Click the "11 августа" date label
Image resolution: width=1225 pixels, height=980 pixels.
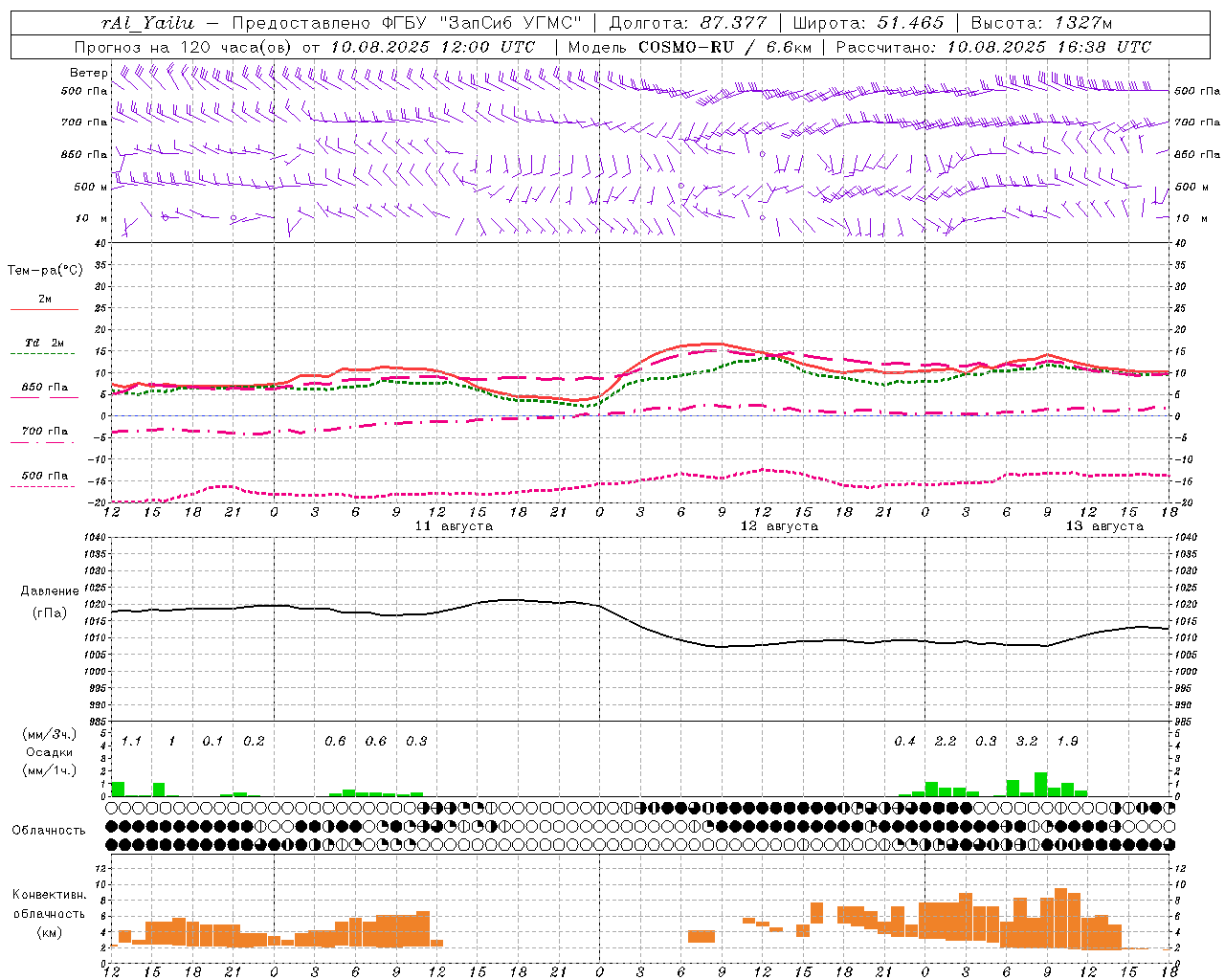pyautogui.click(x=454, y=526)
